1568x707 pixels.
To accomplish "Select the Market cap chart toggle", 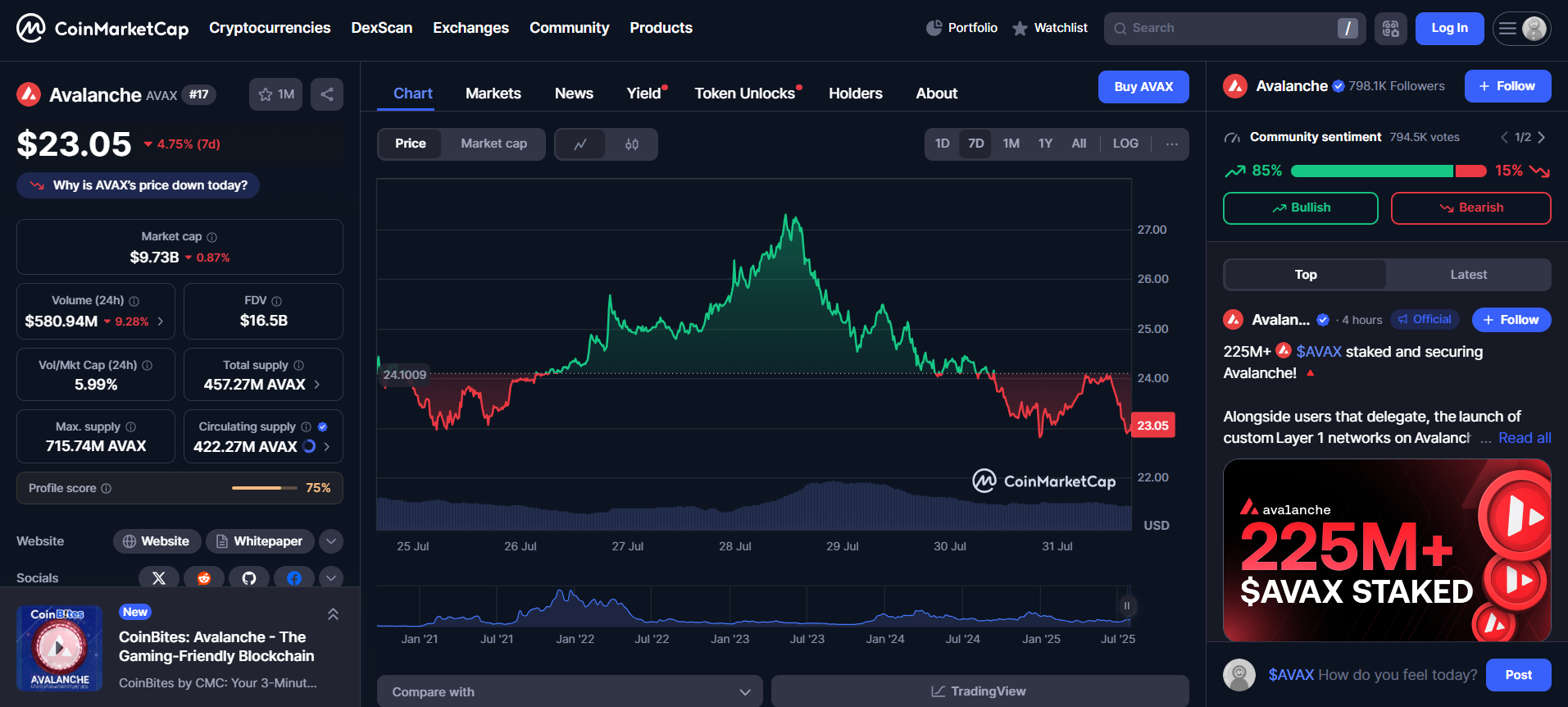I will point(493,144).
